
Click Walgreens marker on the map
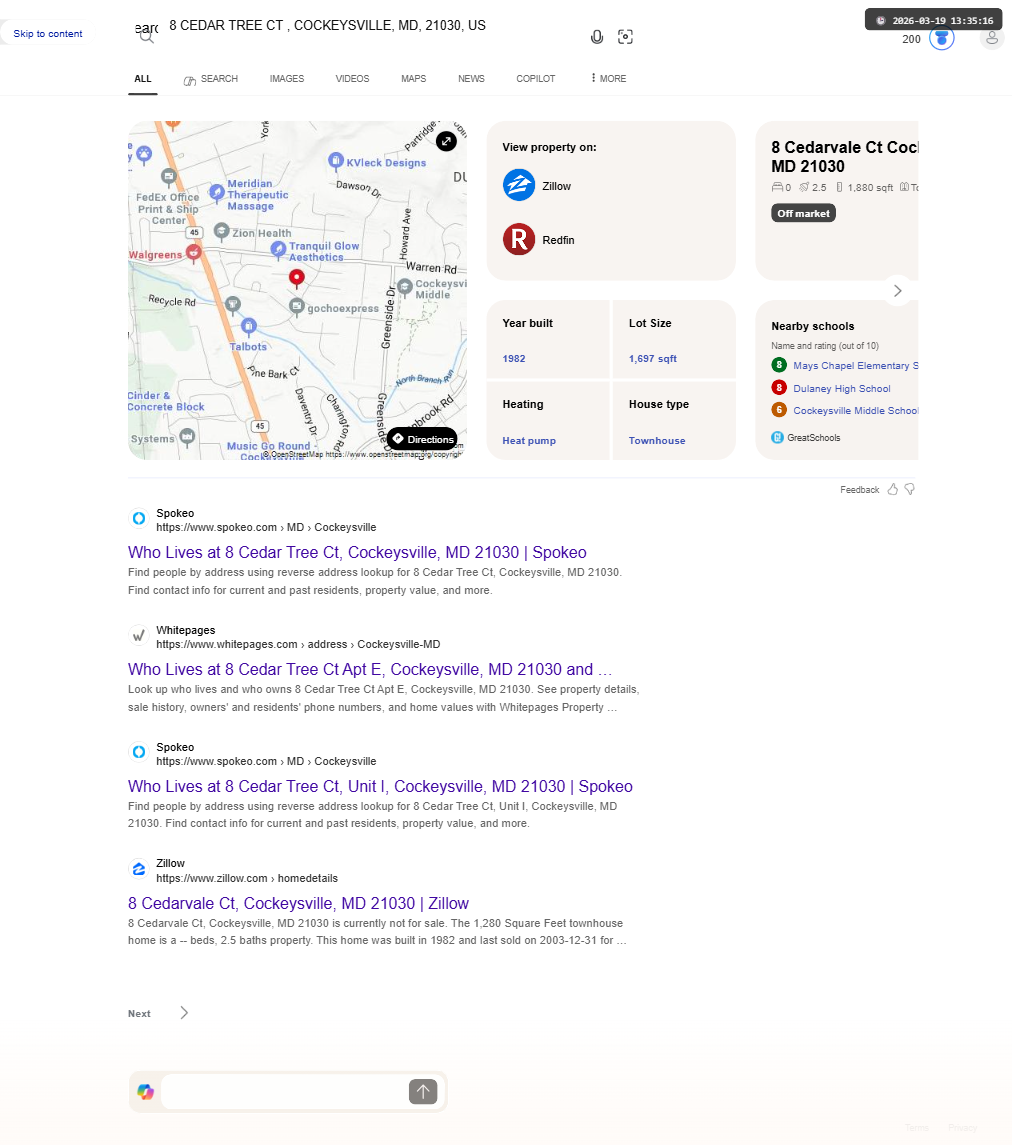pos(193,253)
